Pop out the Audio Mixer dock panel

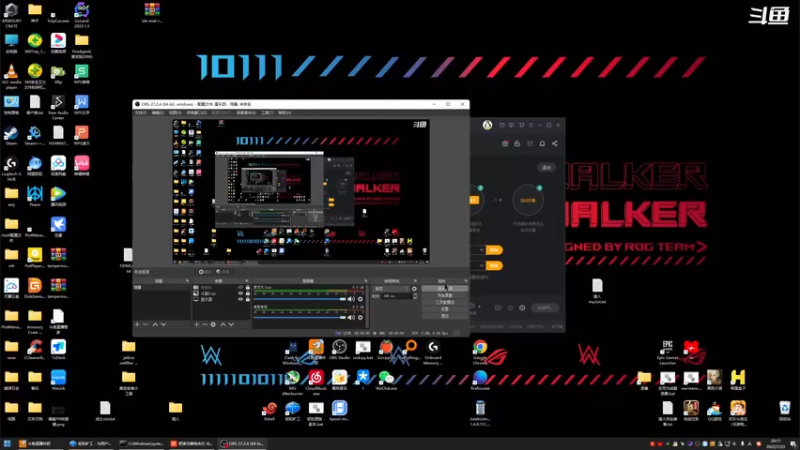pyautogui.click(x=365, y=281)
